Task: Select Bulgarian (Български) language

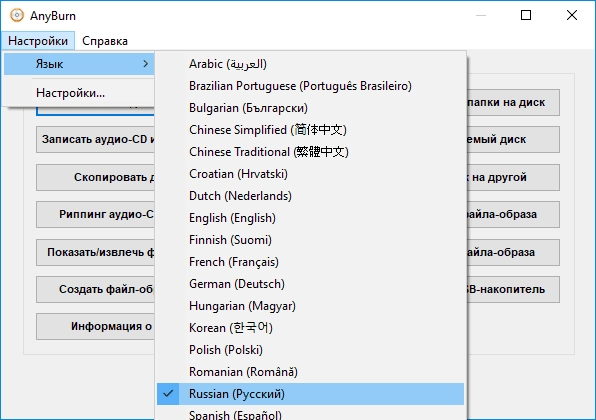Action: point(310,108)
